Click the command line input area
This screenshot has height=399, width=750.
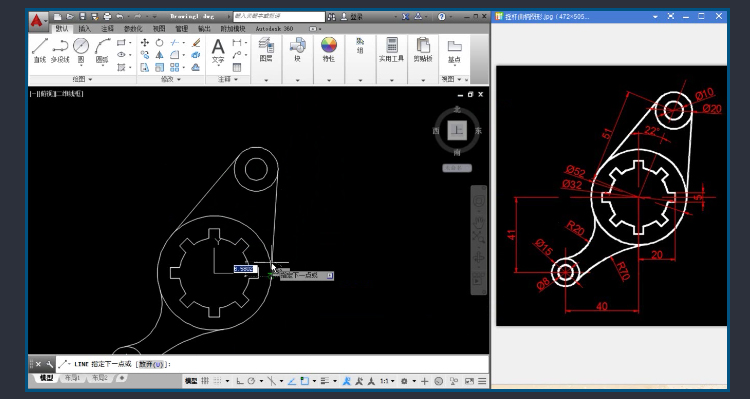(273, 364)
